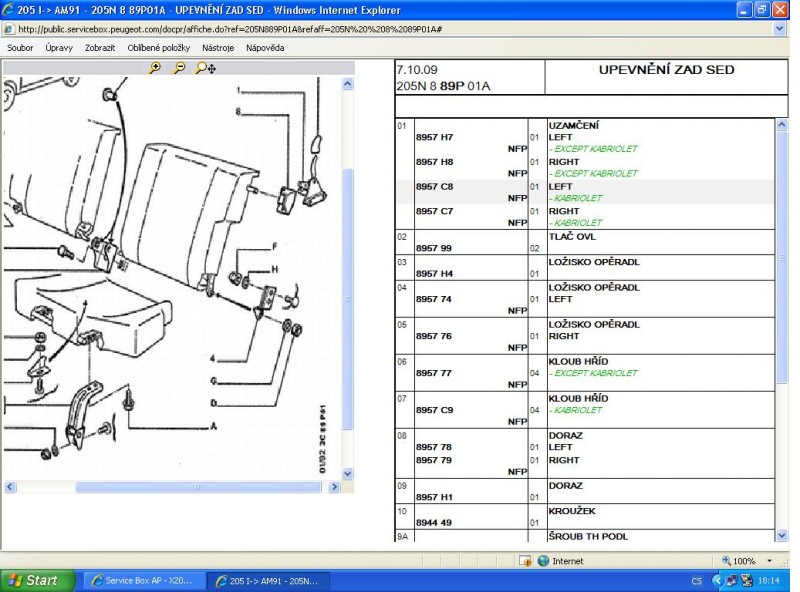Click the CS language indicator in taskbar
Viewport: 800px width, 592px height.
[x=696, y=580]
